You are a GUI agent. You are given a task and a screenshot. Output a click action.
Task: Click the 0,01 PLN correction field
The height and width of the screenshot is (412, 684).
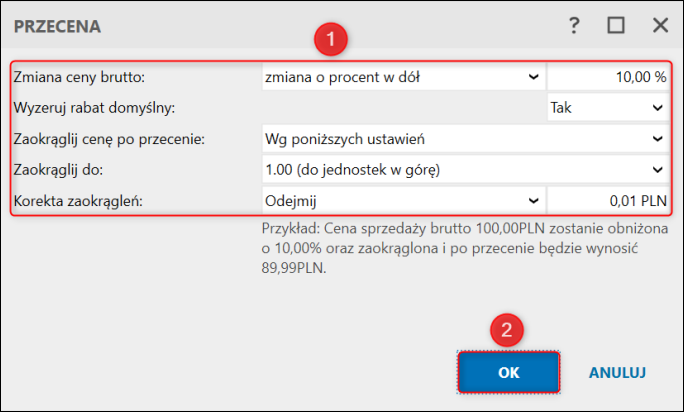[608, 201]
